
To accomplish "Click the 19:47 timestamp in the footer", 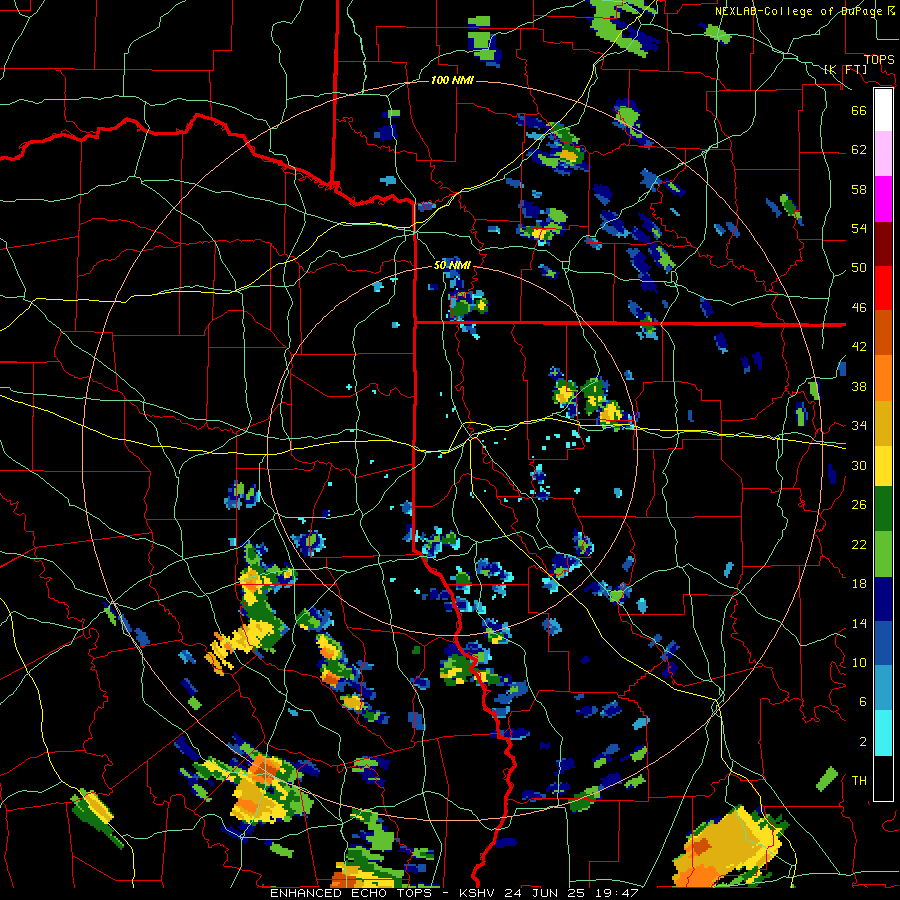I will click(618, 893).
